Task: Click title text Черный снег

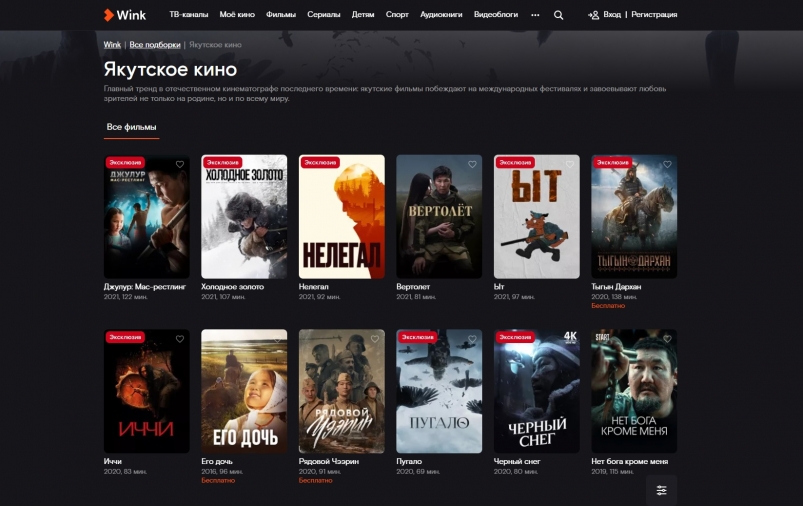Action: tap(517, 461)
